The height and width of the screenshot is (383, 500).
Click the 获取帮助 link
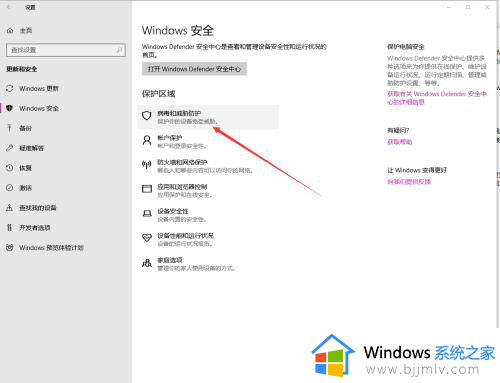[x=400, y=142]
